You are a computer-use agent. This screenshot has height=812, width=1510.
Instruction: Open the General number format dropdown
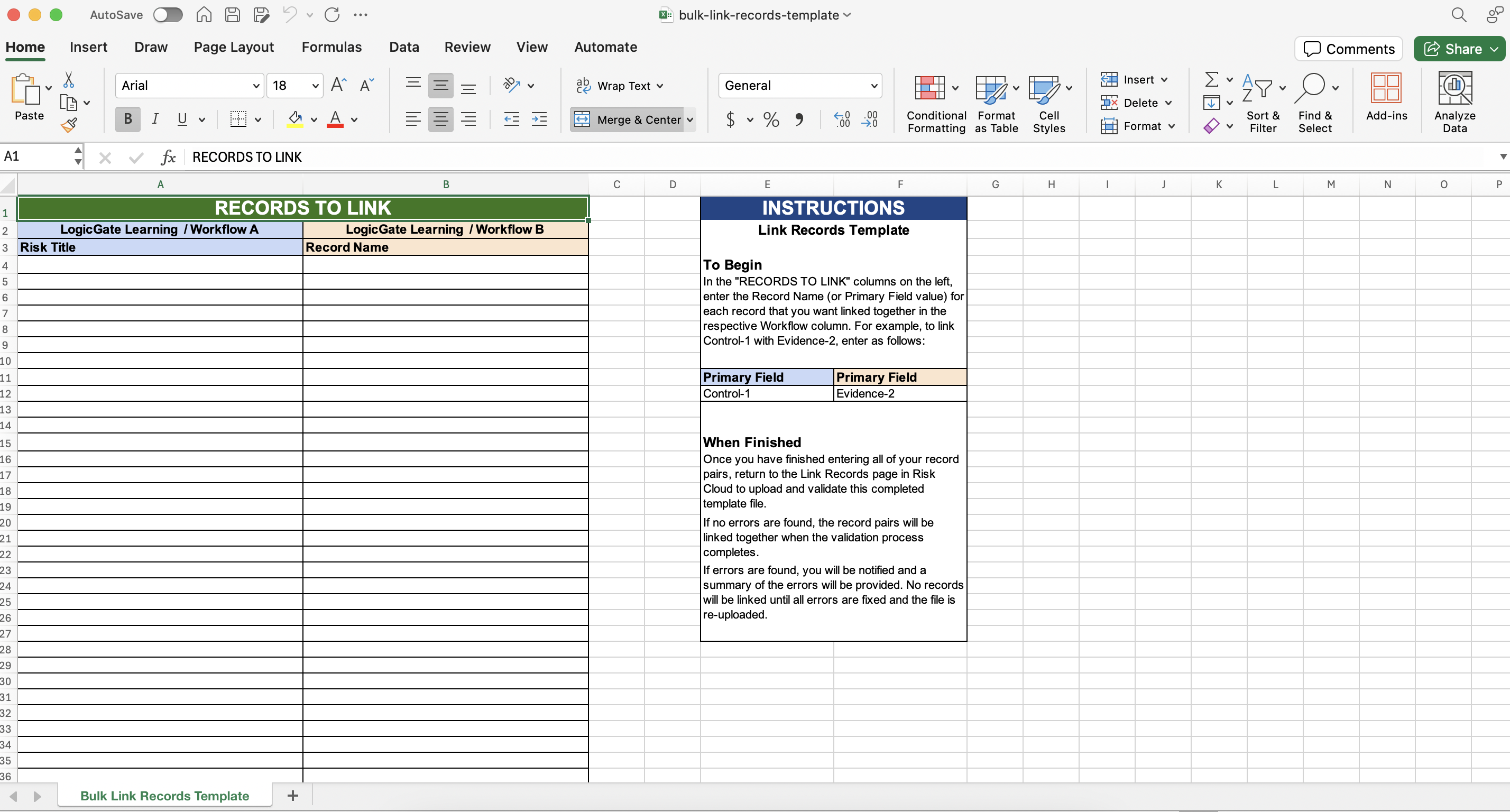tap(874, 86)
